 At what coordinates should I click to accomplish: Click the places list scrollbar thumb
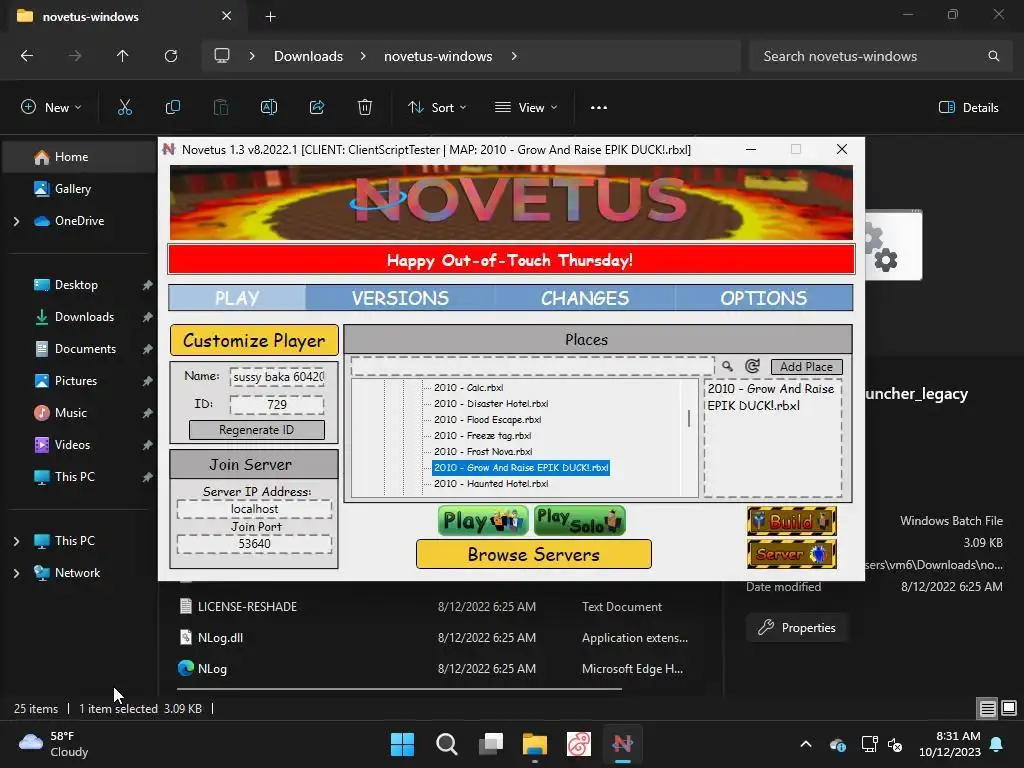coord(689,418)
